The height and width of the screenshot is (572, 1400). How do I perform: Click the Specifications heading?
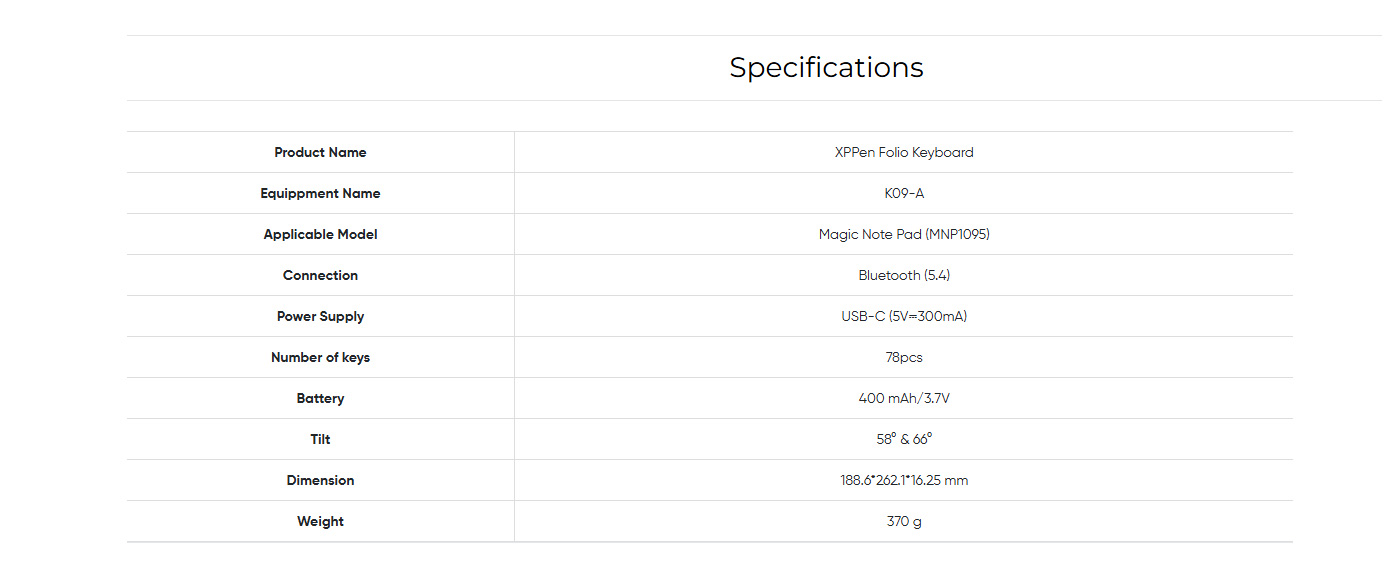(826, 68)
